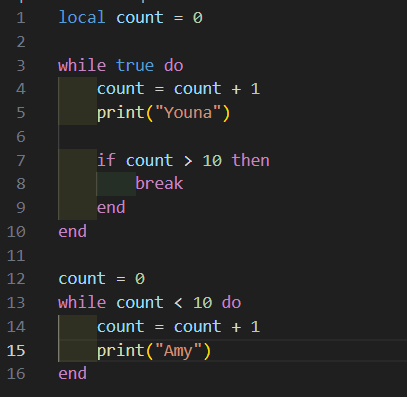
Task: Click line number 6 in the gutter
Action: [21, 137]
